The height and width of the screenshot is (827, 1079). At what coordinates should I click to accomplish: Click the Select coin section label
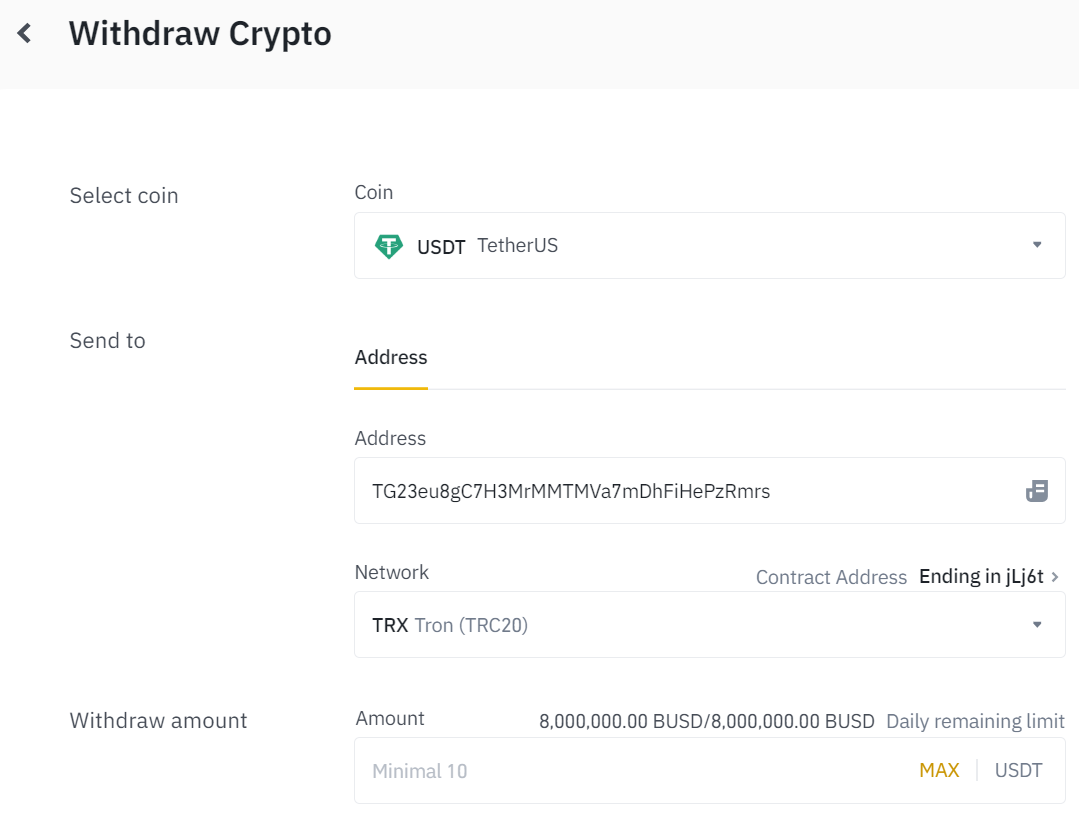[124, 196]
